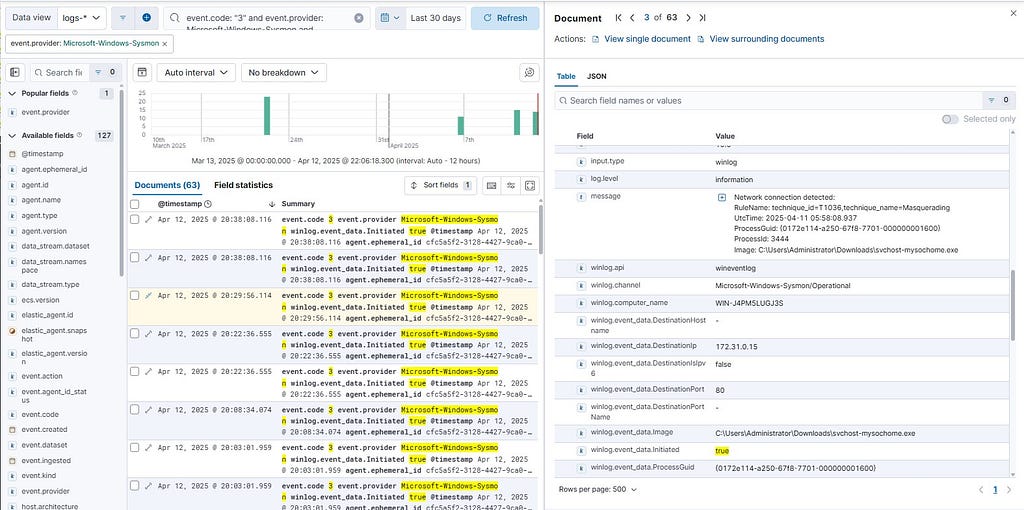Select the Table tab in flyout
The image size is (1024, 510).
[x=566, y=76]
